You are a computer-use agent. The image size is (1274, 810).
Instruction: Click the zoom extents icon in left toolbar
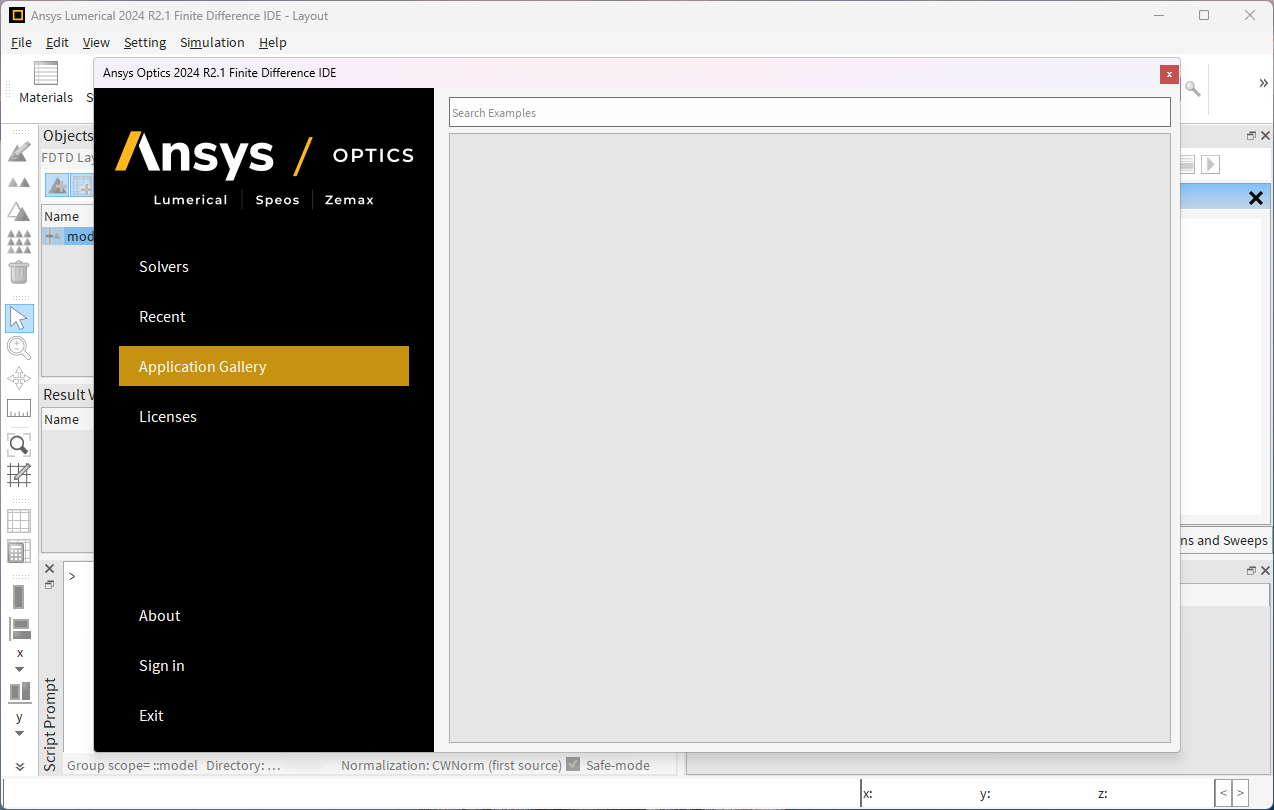coord(19,444)
